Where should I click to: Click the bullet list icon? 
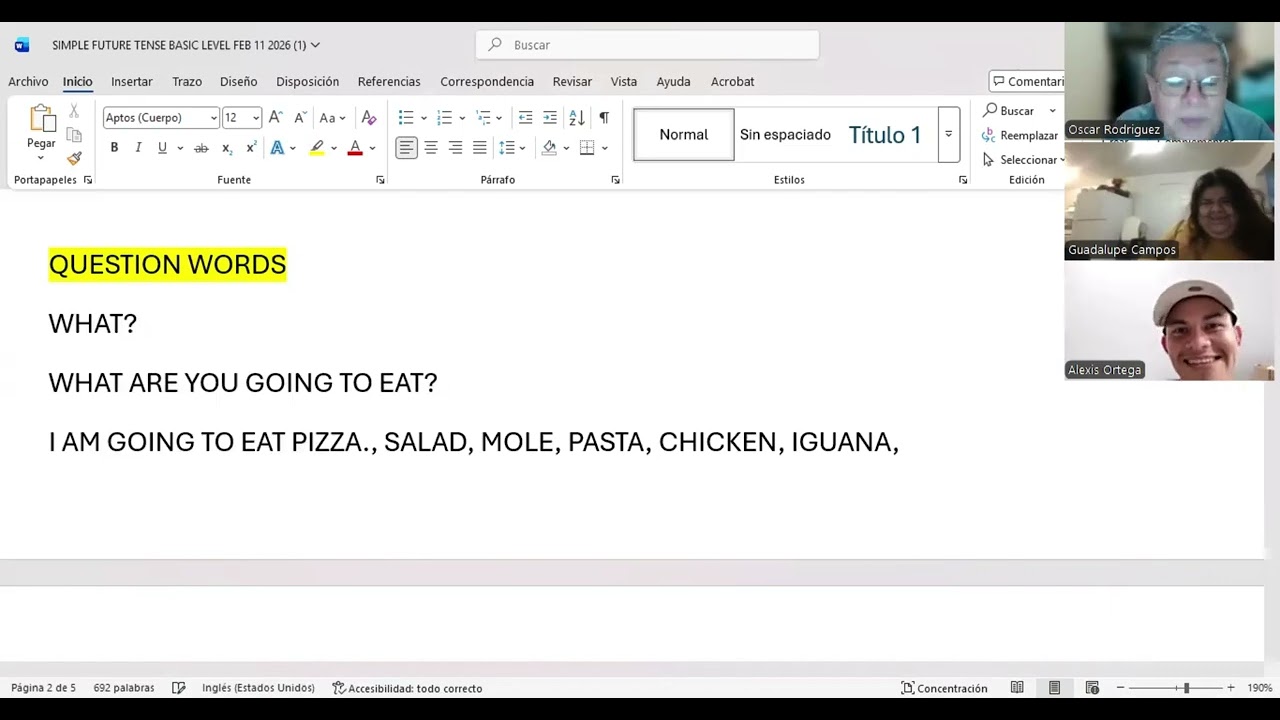pyautogui.click(x=406, y=118)
